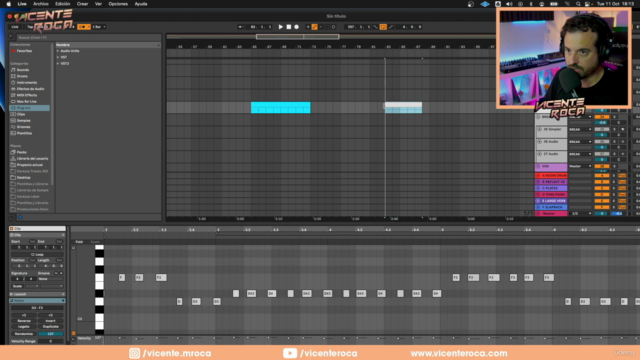The height and width of the screenshot is (360, 640).
Task: Open the MIDI Effects category
Action: [x=27, y=95]
